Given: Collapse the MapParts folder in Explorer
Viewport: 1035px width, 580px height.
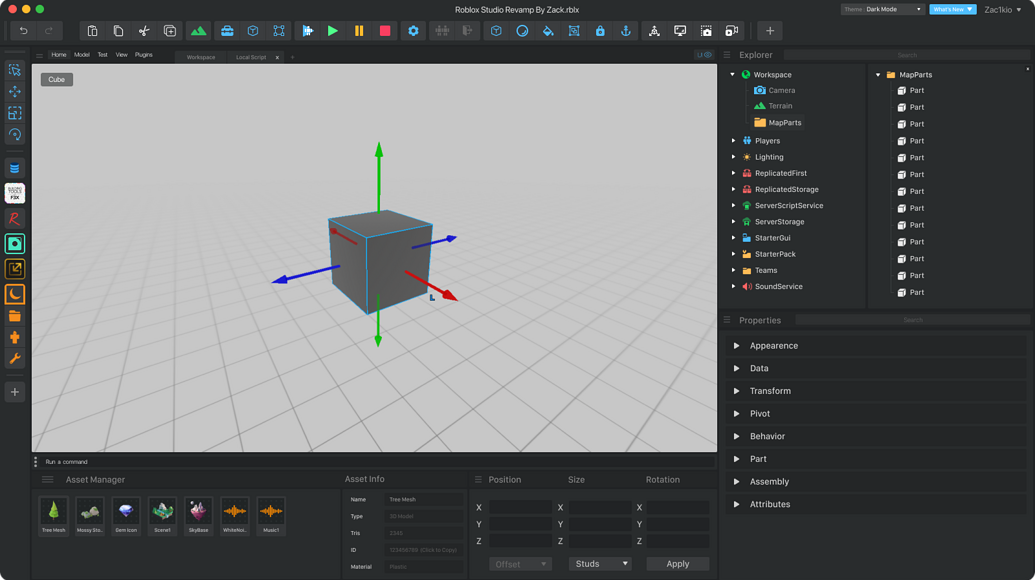Looking at the screenshot, I should (877, 74).
